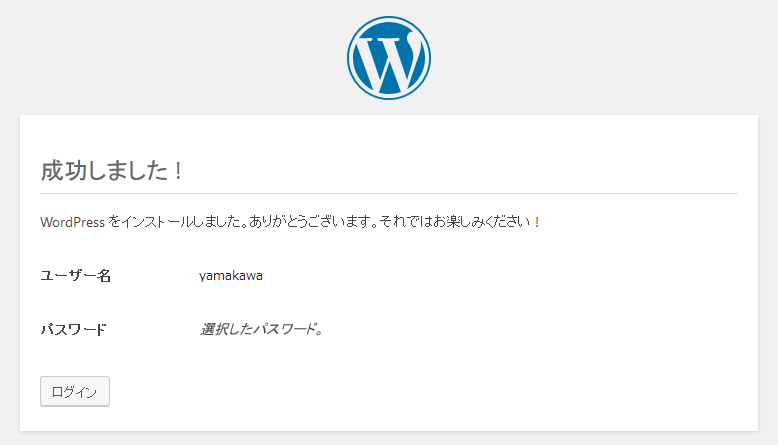Click the exclamation mark ending the heading
The image size is (778, 445).
179,171
